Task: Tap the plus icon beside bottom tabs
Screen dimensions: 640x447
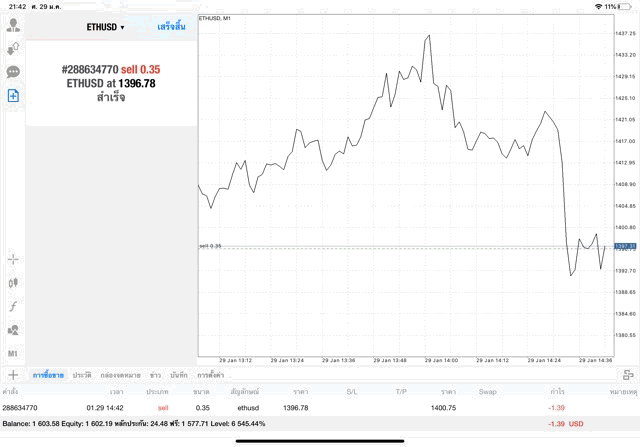Action: pos(13,374)
